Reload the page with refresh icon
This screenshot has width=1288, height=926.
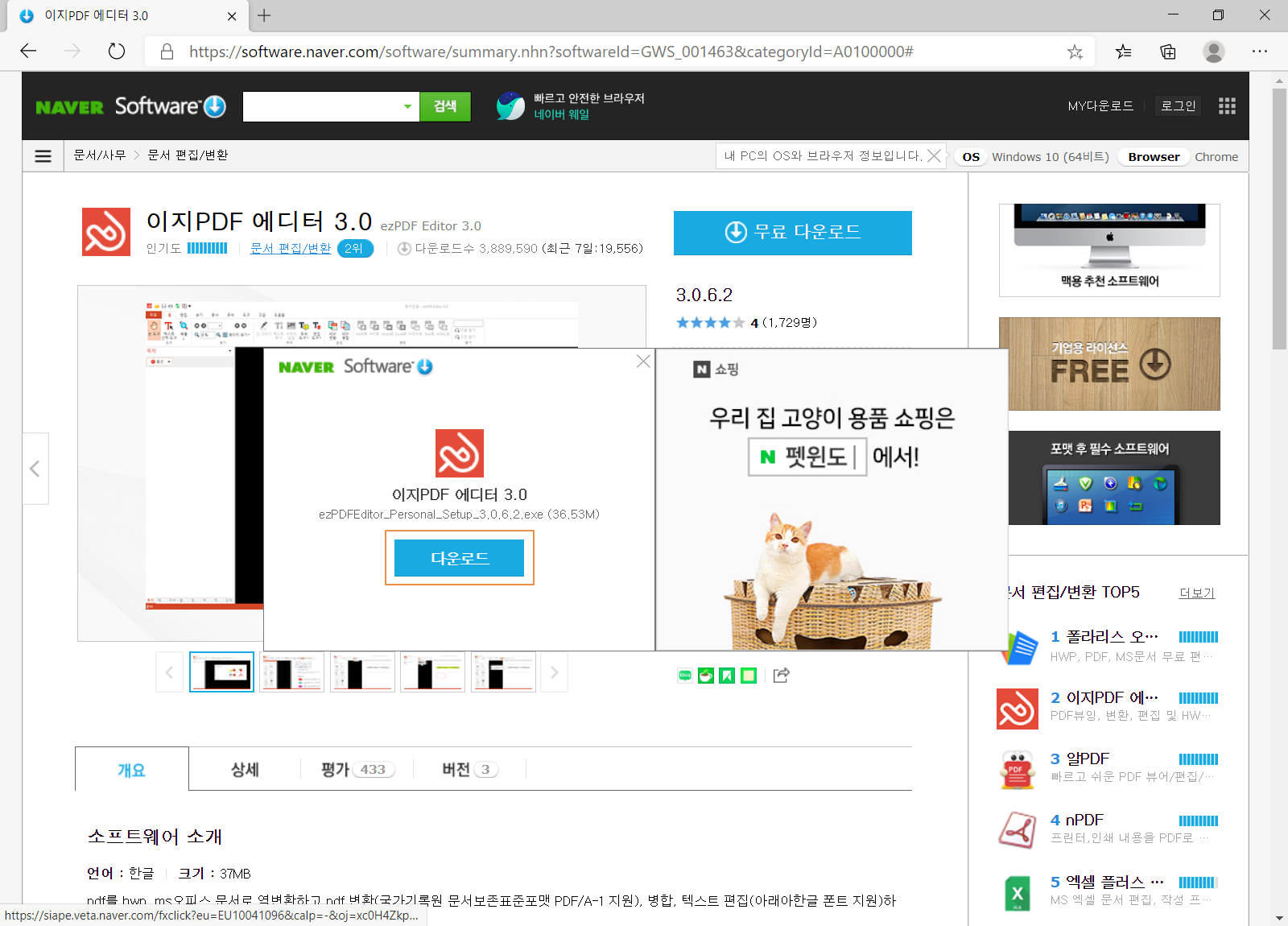(x=117, y=52)
